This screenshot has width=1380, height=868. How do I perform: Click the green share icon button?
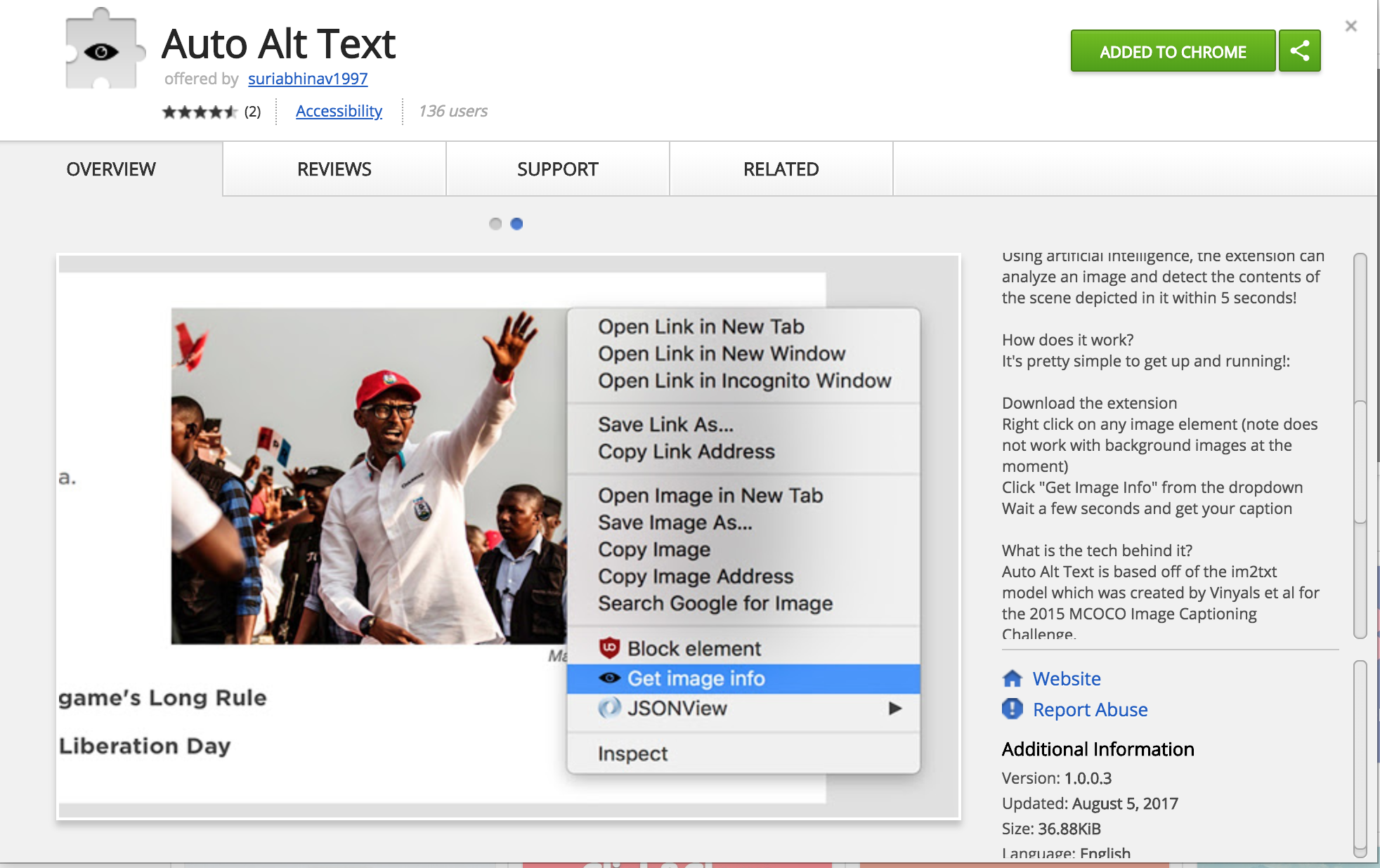[1299, 51]
